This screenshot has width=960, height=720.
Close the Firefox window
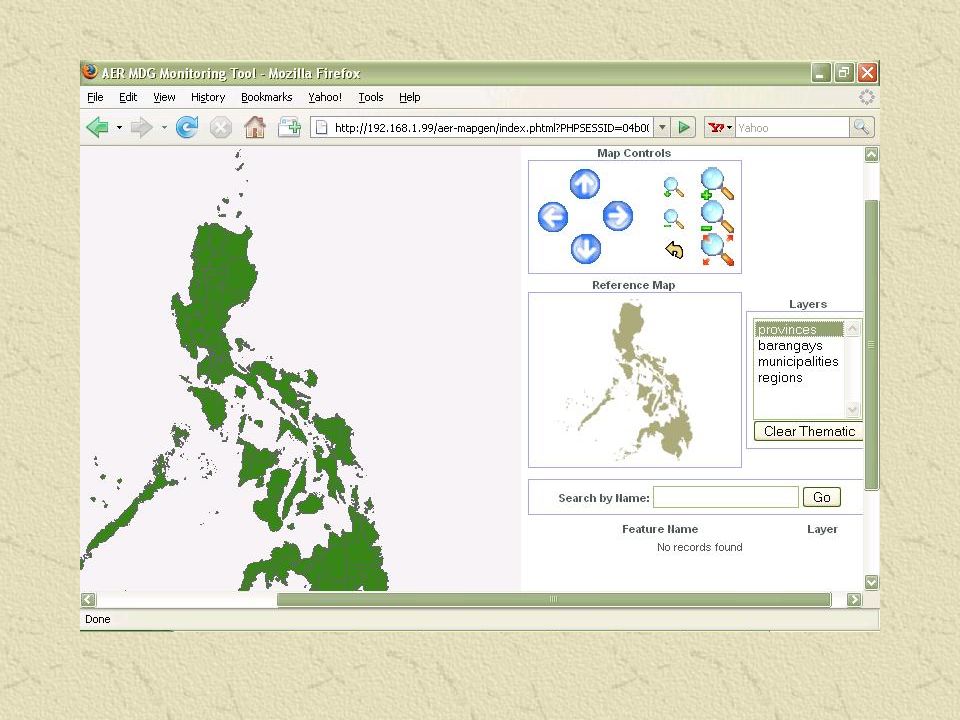point(868,73)
